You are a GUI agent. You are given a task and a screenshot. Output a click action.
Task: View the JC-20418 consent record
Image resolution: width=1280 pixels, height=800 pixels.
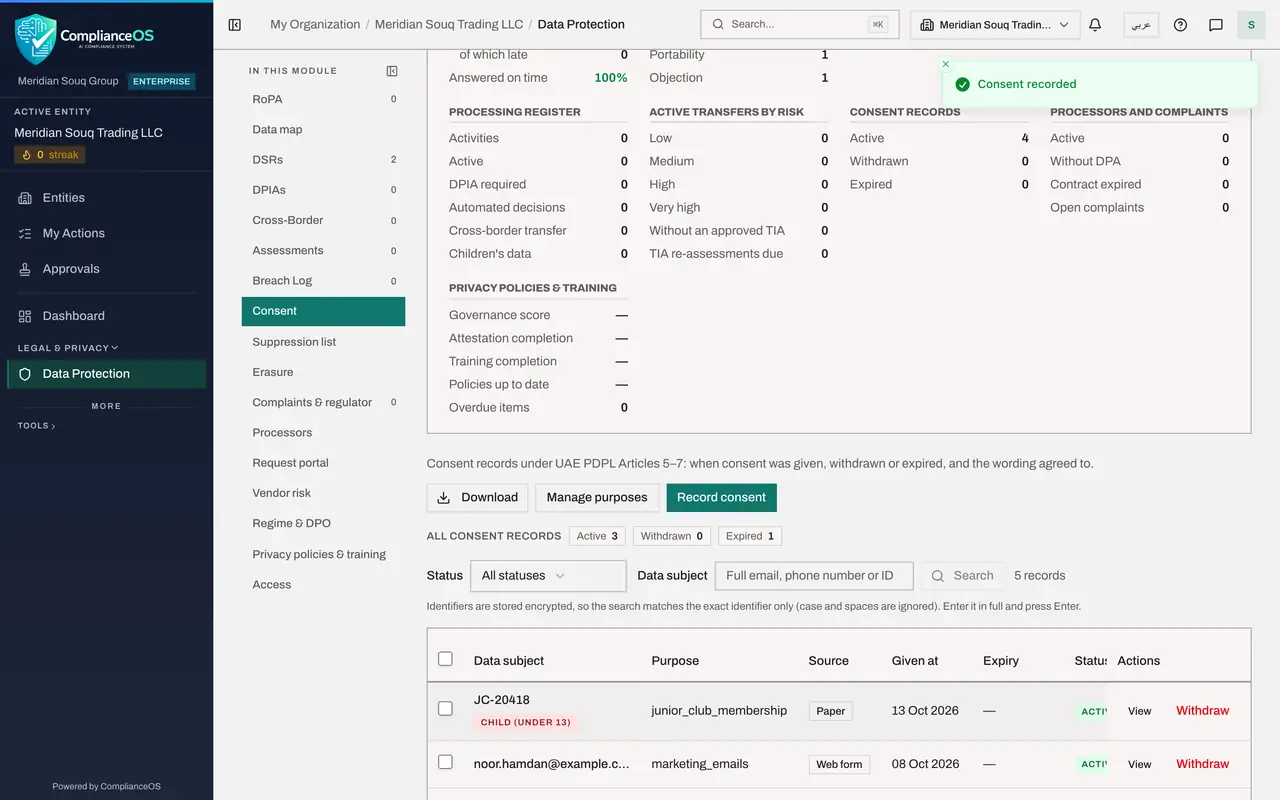(x=1139, y=711)
